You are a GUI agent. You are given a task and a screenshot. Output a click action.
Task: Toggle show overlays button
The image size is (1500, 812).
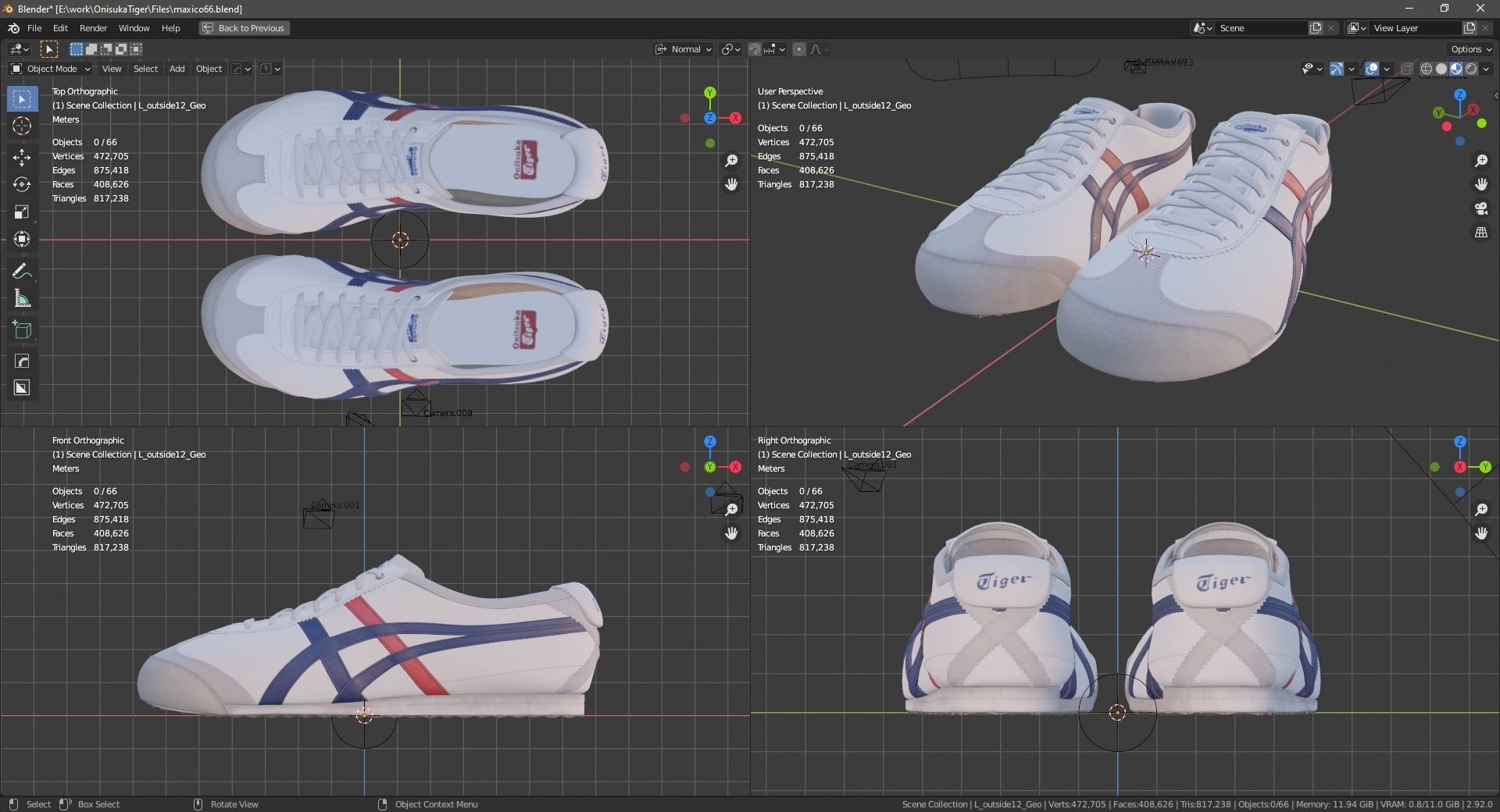[x=1372, y=69]
